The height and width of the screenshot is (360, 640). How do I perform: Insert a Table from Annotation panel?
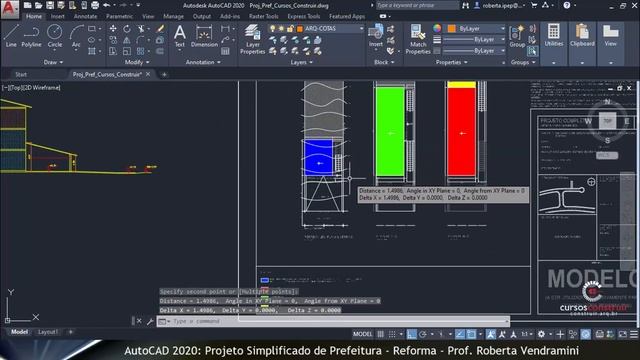(225, 51)
